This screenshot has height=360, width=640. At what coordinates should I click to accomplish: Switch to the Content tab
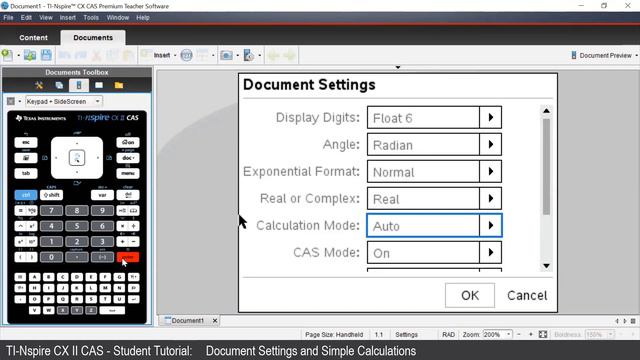33,38
